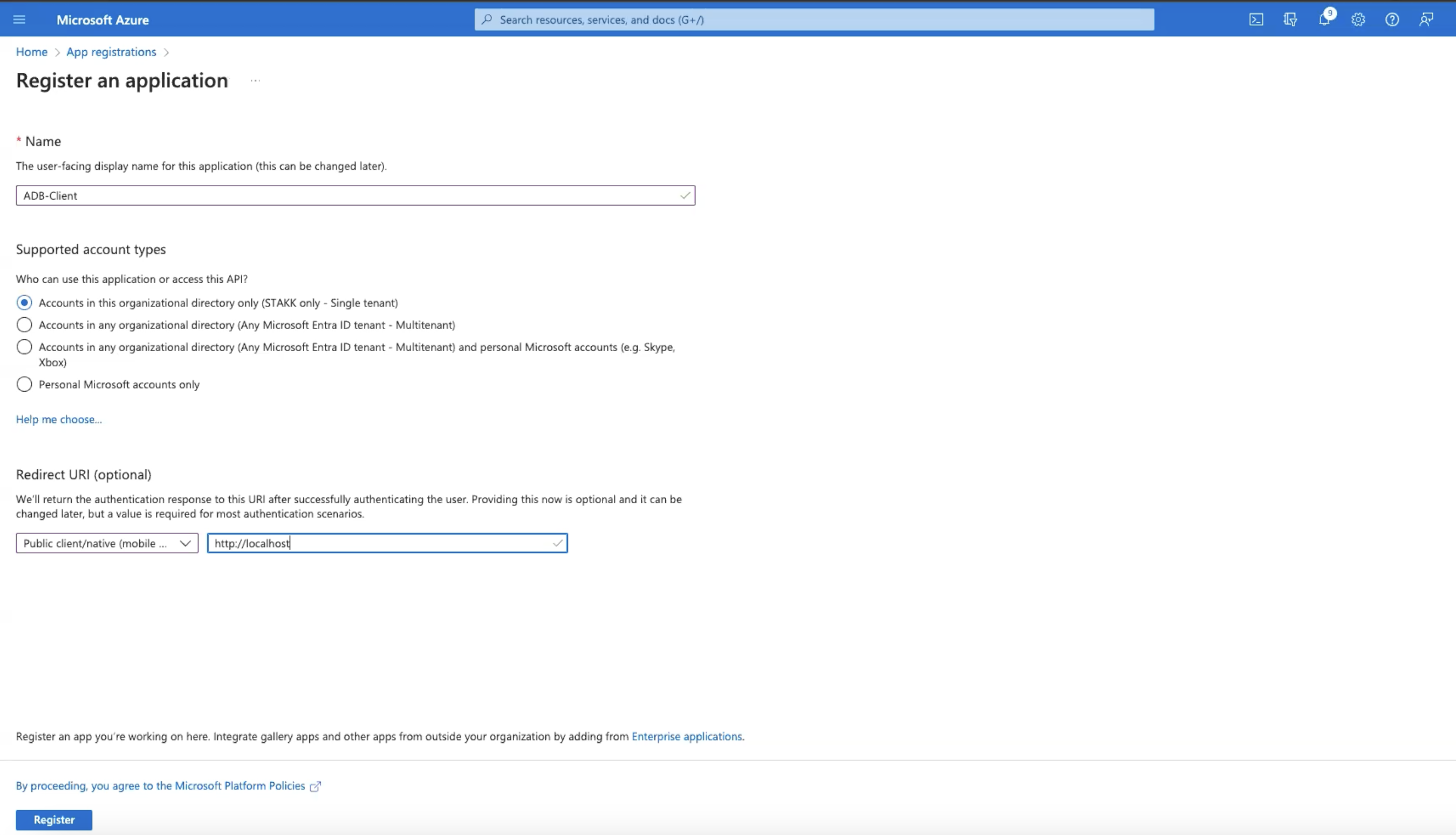
Task: Click the redirect URI input showing http://localhost
Action: pyautogui.click(x=387, y=543)
